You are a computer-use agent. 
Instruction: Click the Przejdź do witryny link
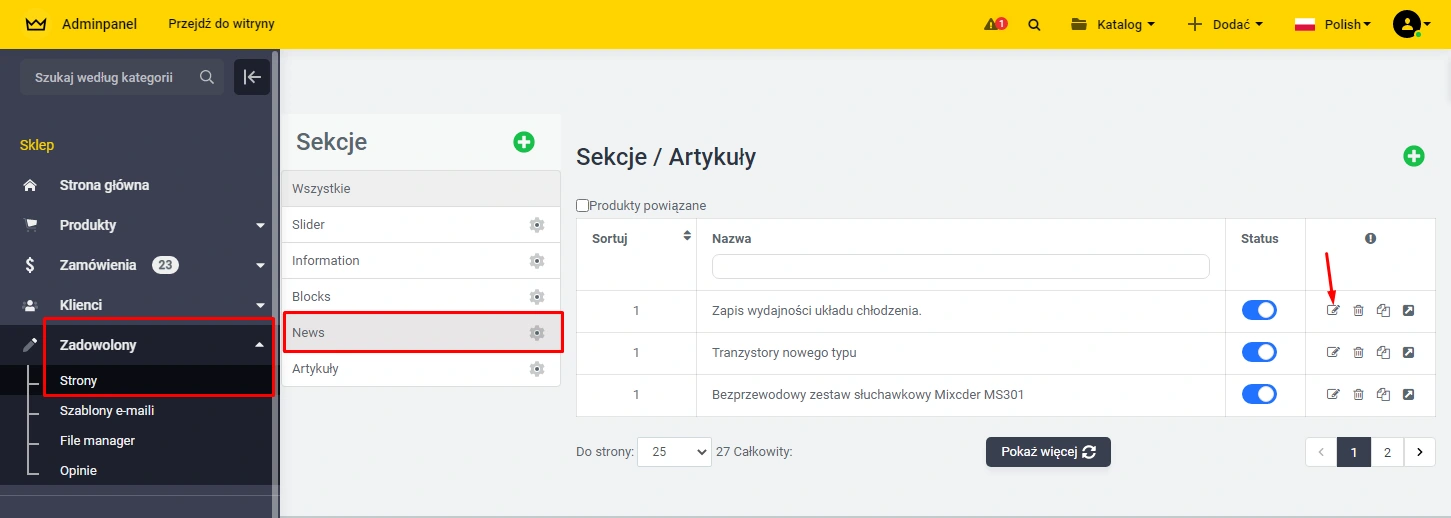click(x=221, y=23)
